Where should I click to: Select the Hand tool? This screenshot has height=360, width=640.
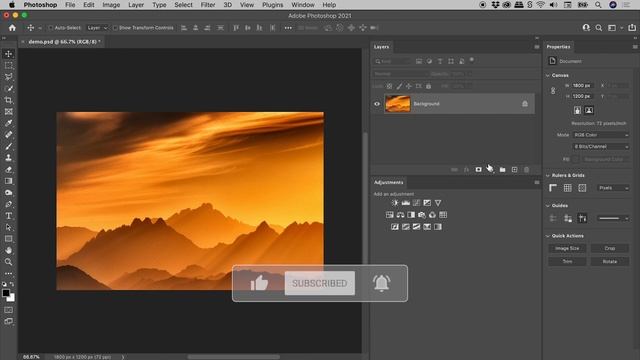[8, 250]
